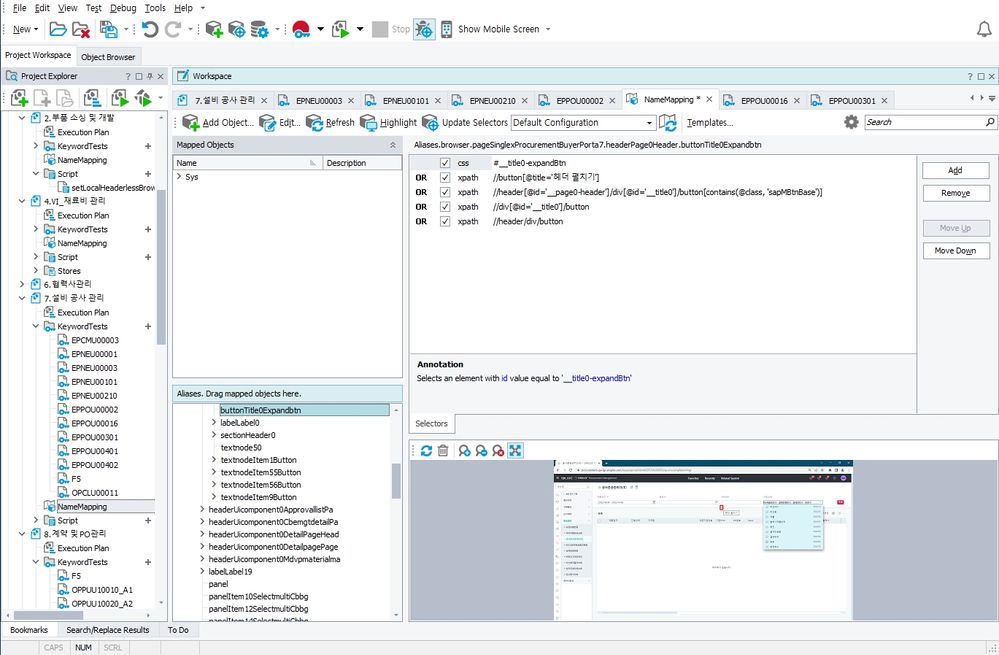Open the Debug menu
The image size is (999, 655).
coord(123,7)
